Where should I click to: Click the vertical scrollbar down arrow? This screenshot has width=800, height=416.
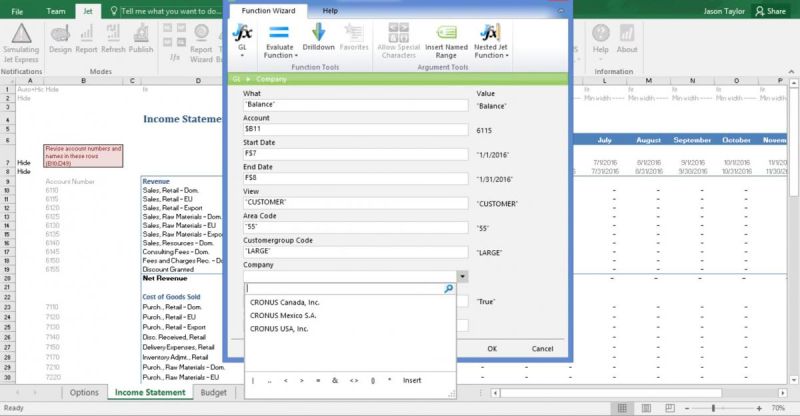point(793,380)
